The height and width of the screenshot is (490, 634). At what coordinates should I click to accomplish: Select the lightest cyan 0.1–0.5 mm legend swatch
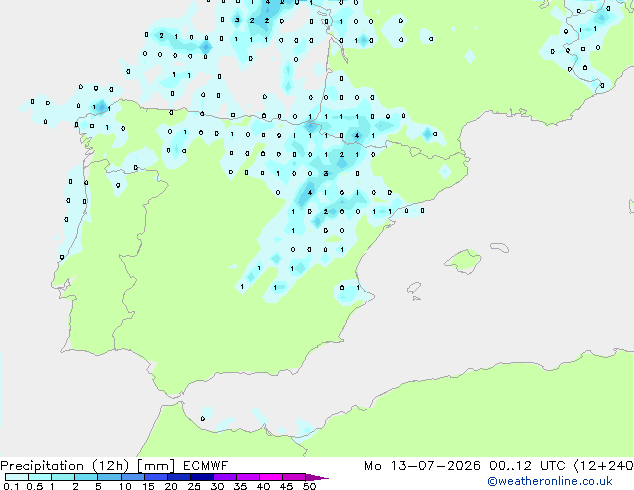[x=17, y=477]
